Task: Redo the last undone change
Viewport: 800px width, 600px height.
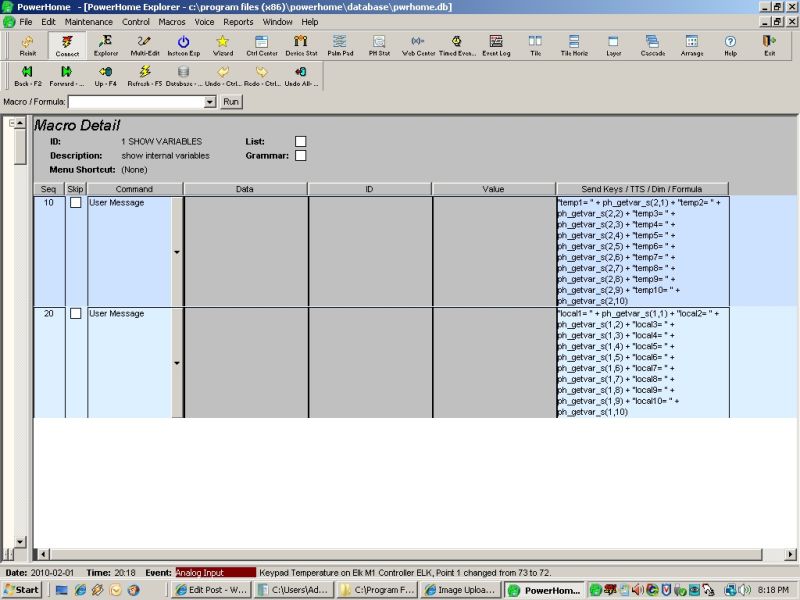Action: click(262, 76)
